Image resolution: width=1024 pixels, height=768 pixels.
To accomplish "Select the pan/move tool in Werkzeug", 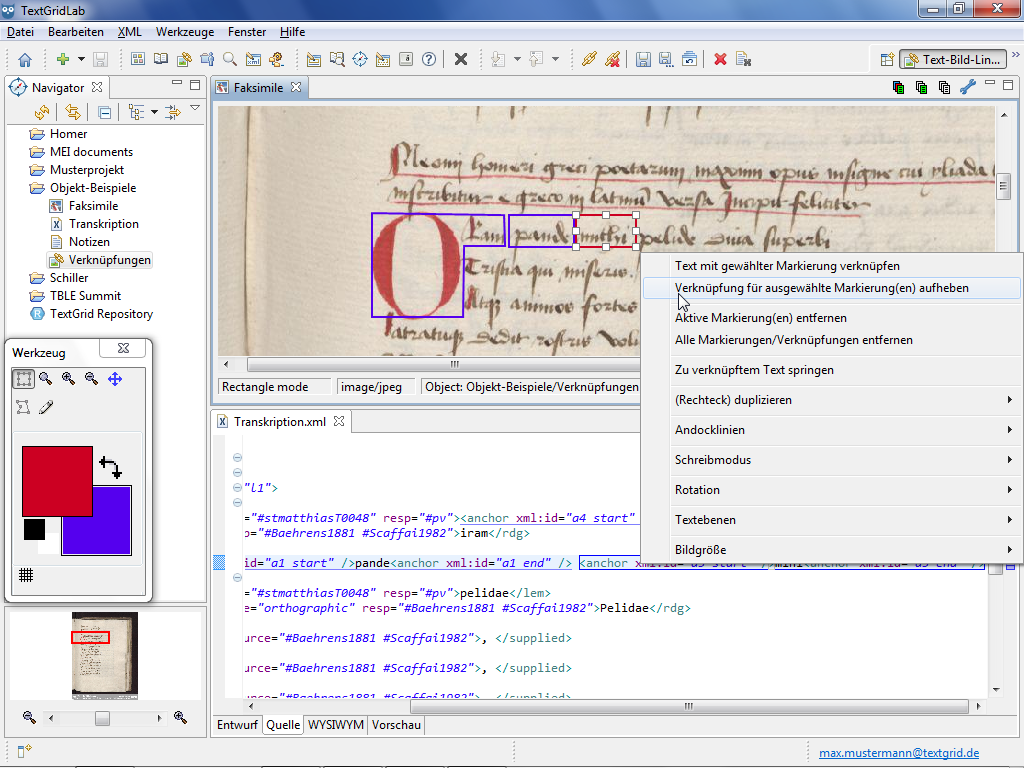I will tap(115, 379).
